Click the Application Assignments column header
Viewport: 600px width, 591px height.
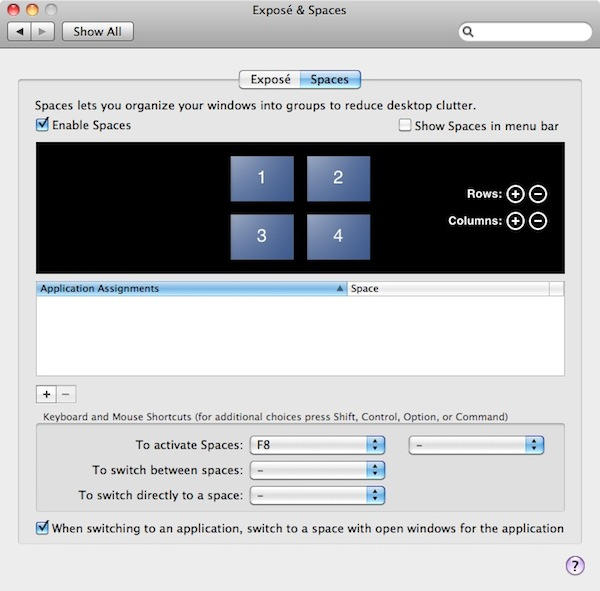(191, 288)
